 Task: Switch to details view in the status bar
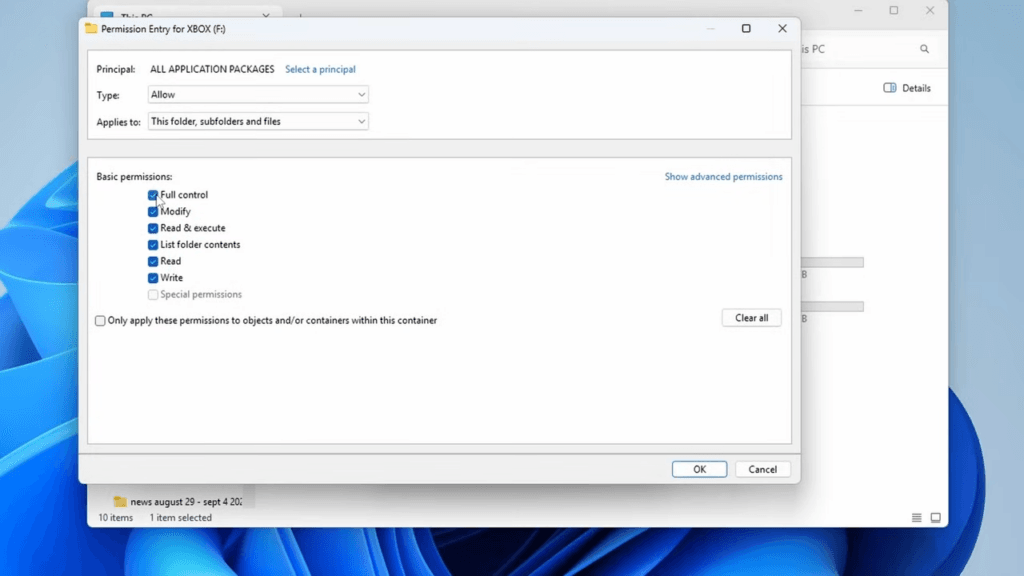point(916,517)
